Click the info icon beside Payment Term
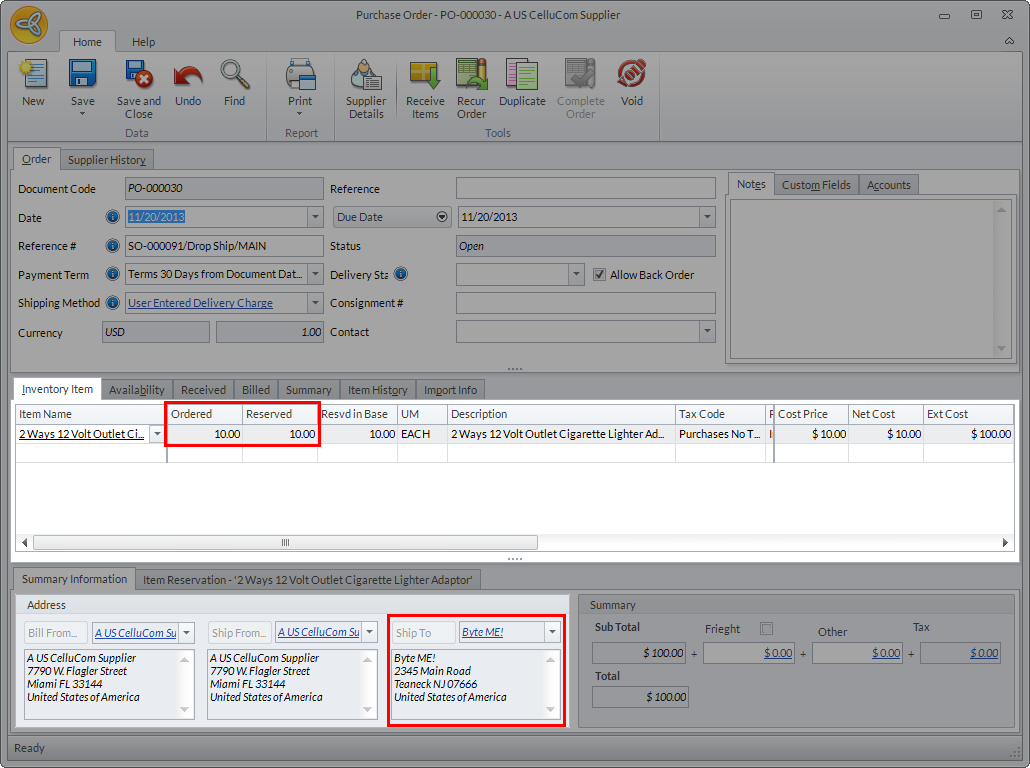The height and width of the screenshot is (768, 1030). 113,275
